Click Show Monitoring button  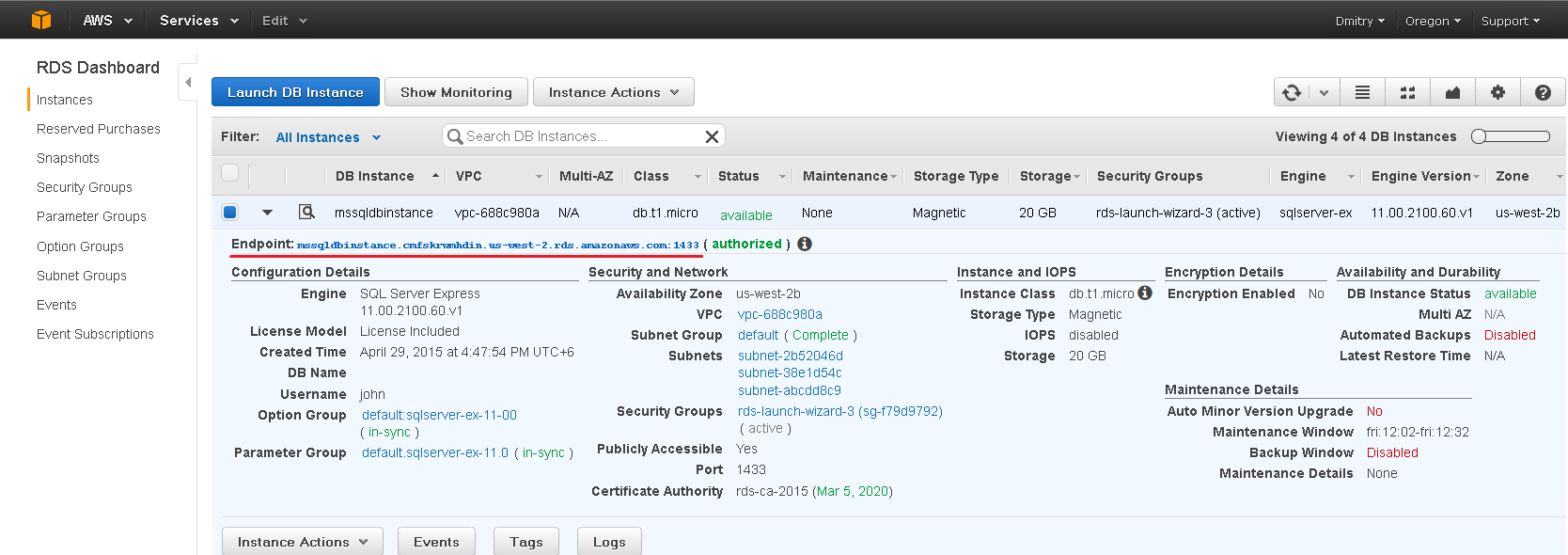point(456,92)
